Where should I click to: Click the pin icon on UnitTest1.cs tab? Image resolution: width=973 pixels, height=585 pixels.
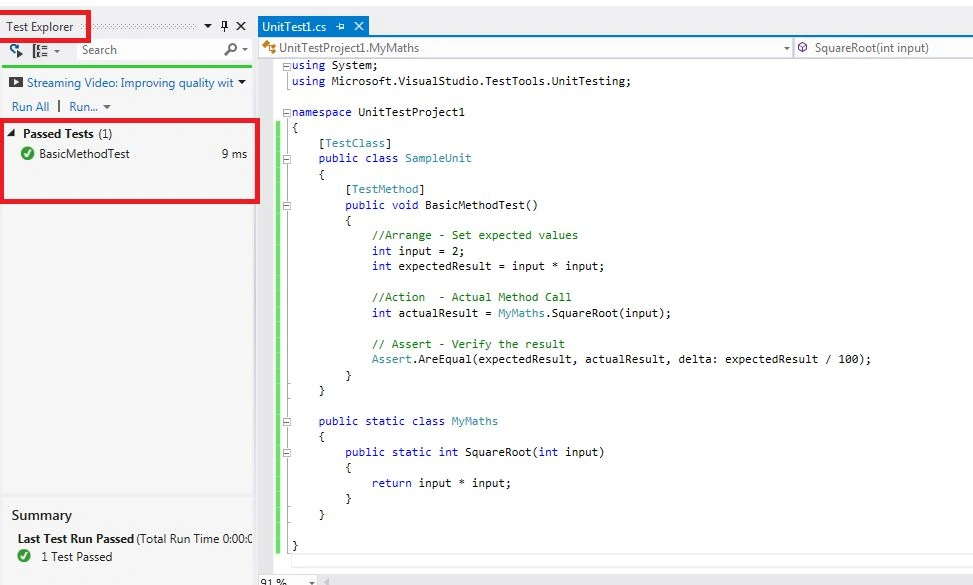coord(340,26)
